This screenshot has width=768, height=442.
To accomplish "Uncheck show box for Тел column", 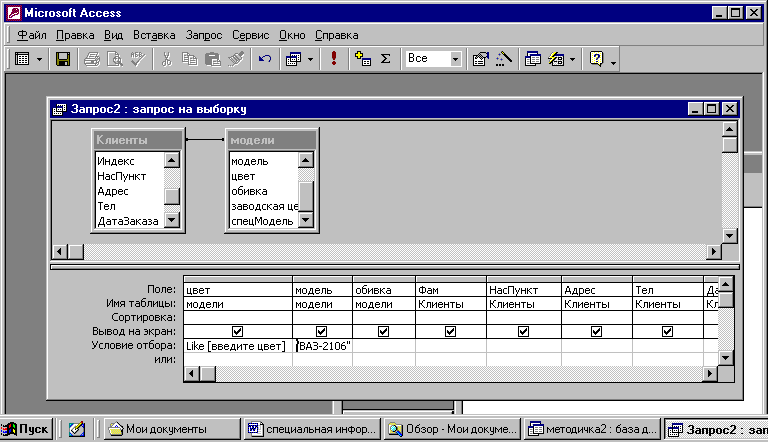I will click(668, 332).
